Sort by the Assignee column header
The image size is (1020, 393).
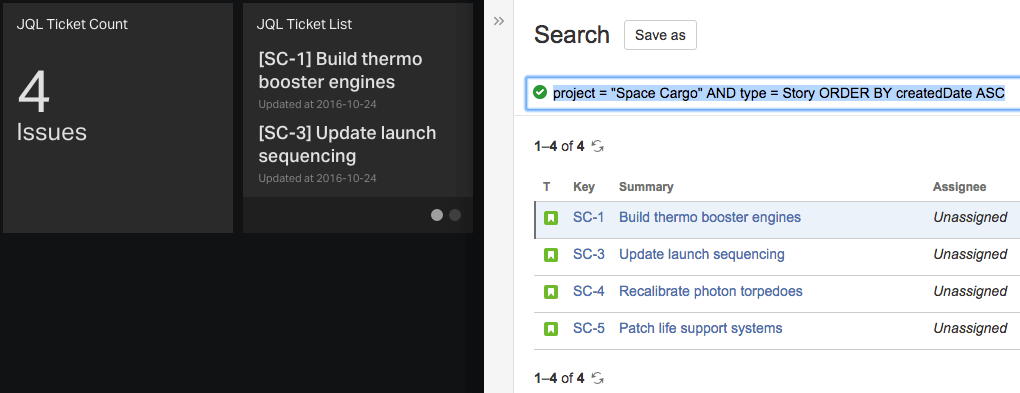pos(960,187)
